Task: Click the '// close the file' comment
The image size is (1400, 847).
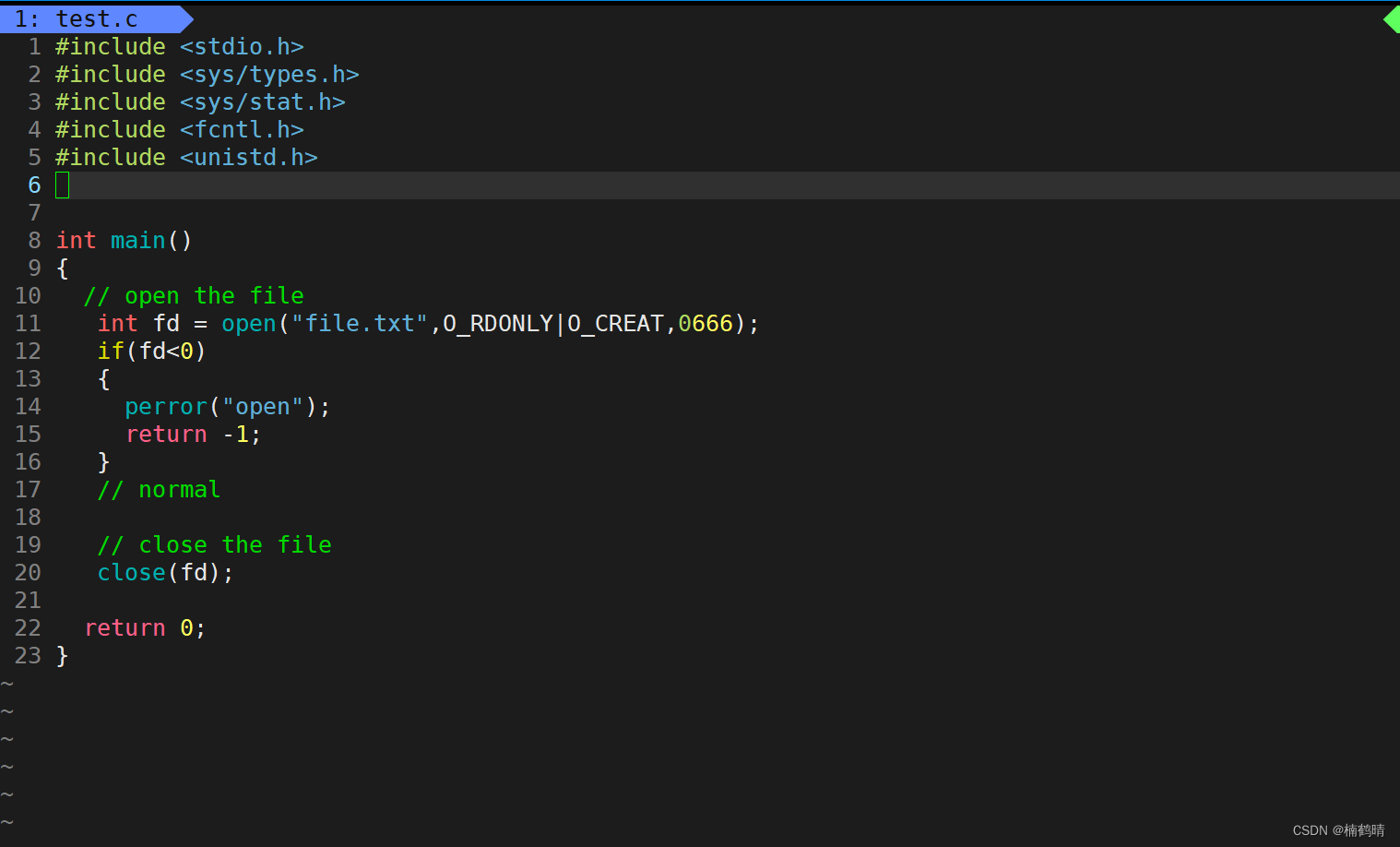Action: click(x=214, y=545)
